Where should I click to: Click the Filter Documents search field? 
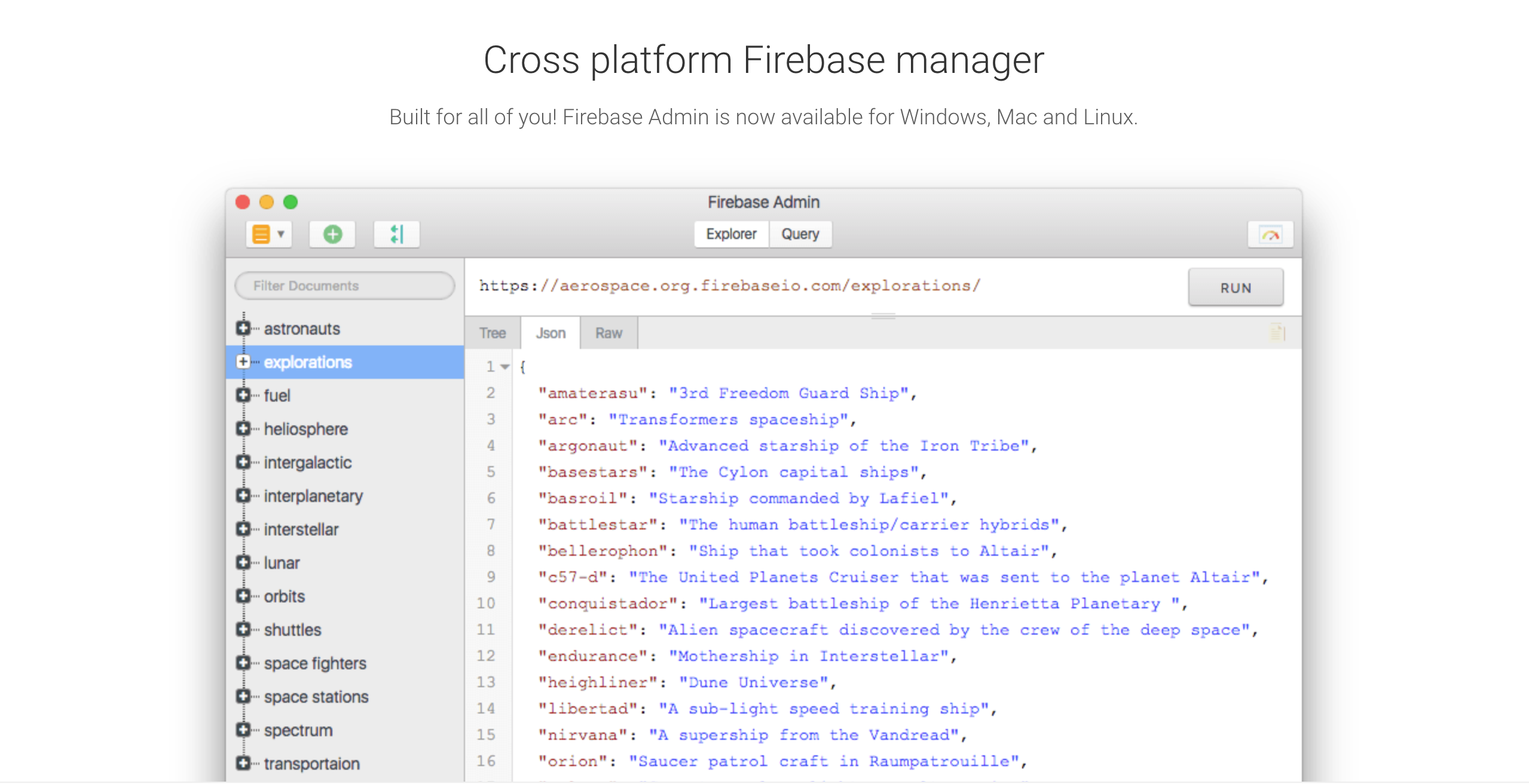pyautogui.click(x=344, y=285)
